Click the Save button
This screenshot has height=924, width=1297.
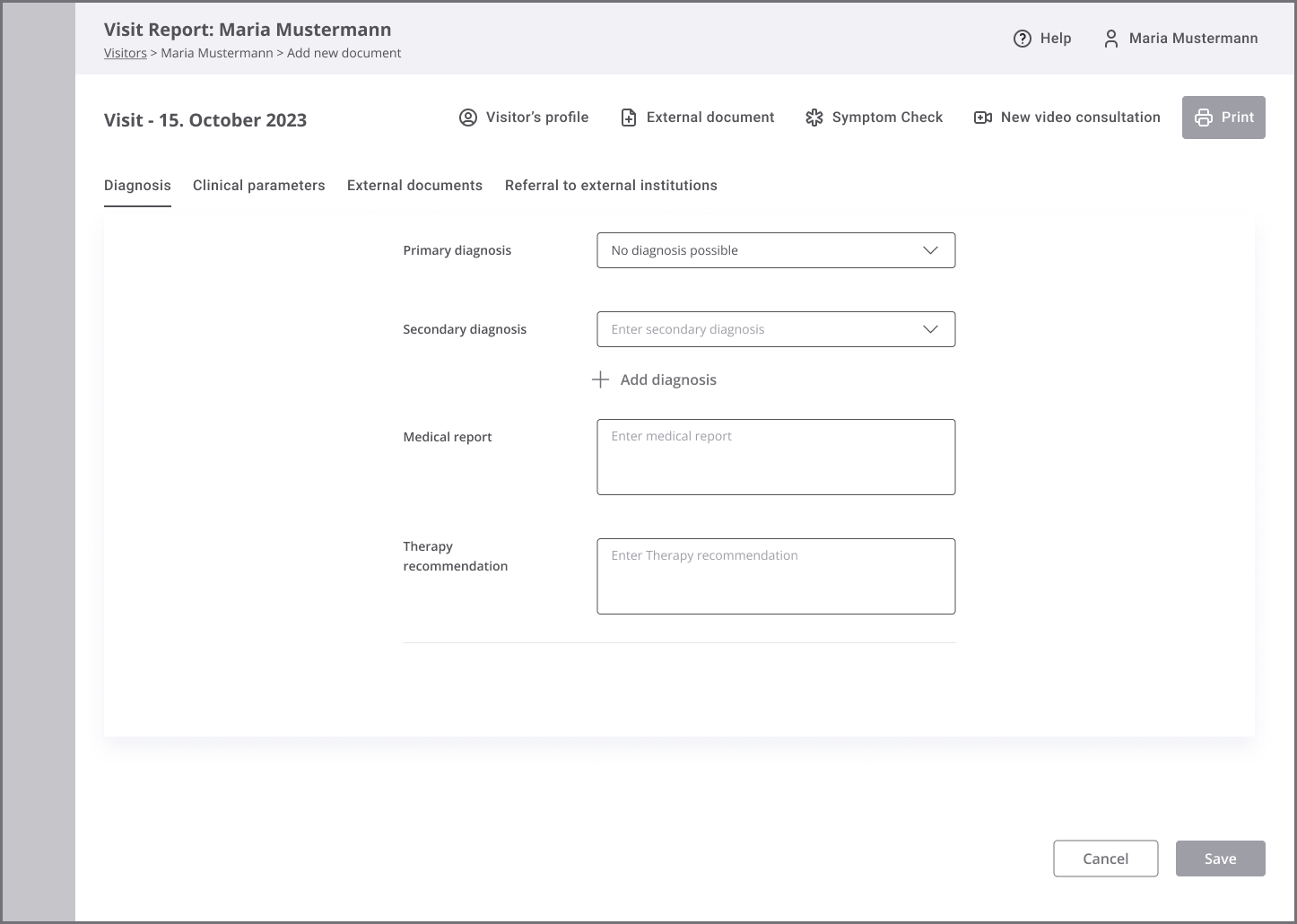click(1220, 859)
